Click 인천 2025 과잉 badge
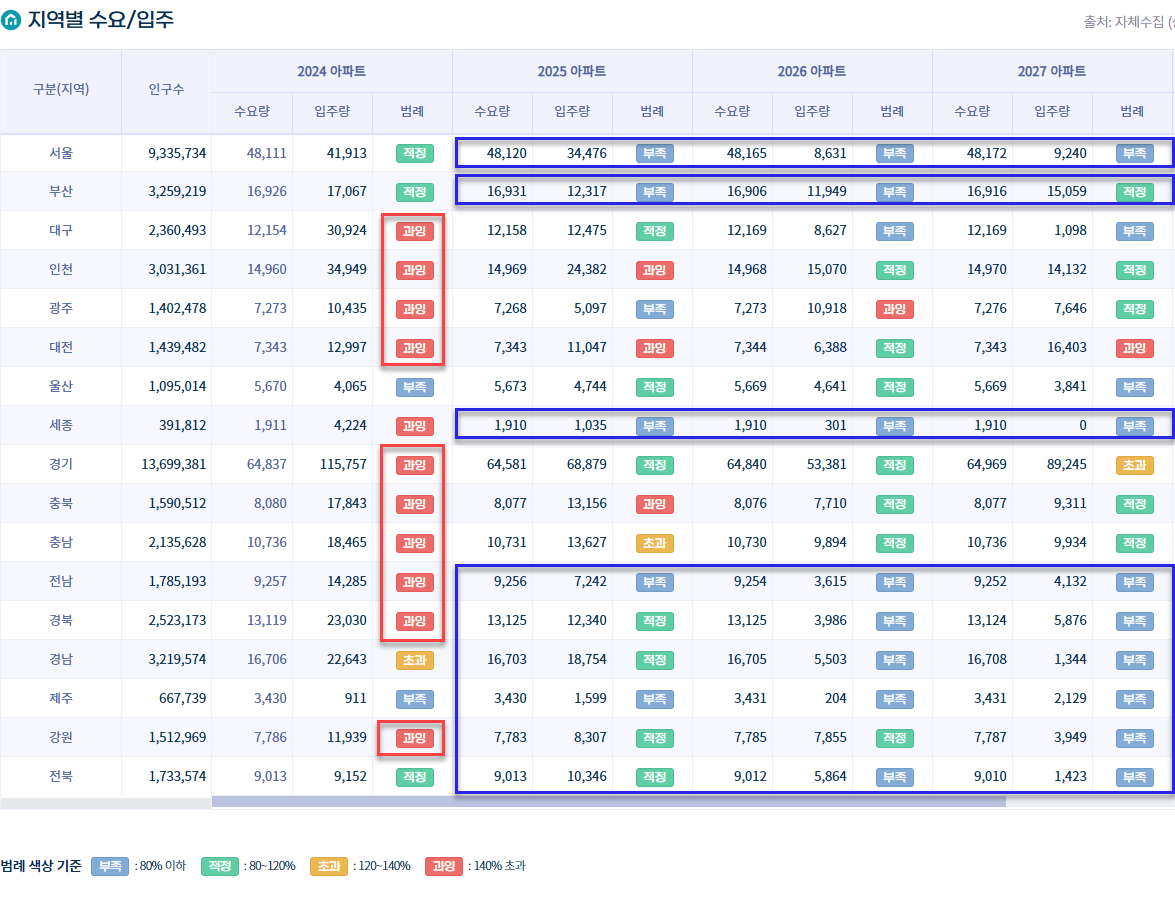 654,270
